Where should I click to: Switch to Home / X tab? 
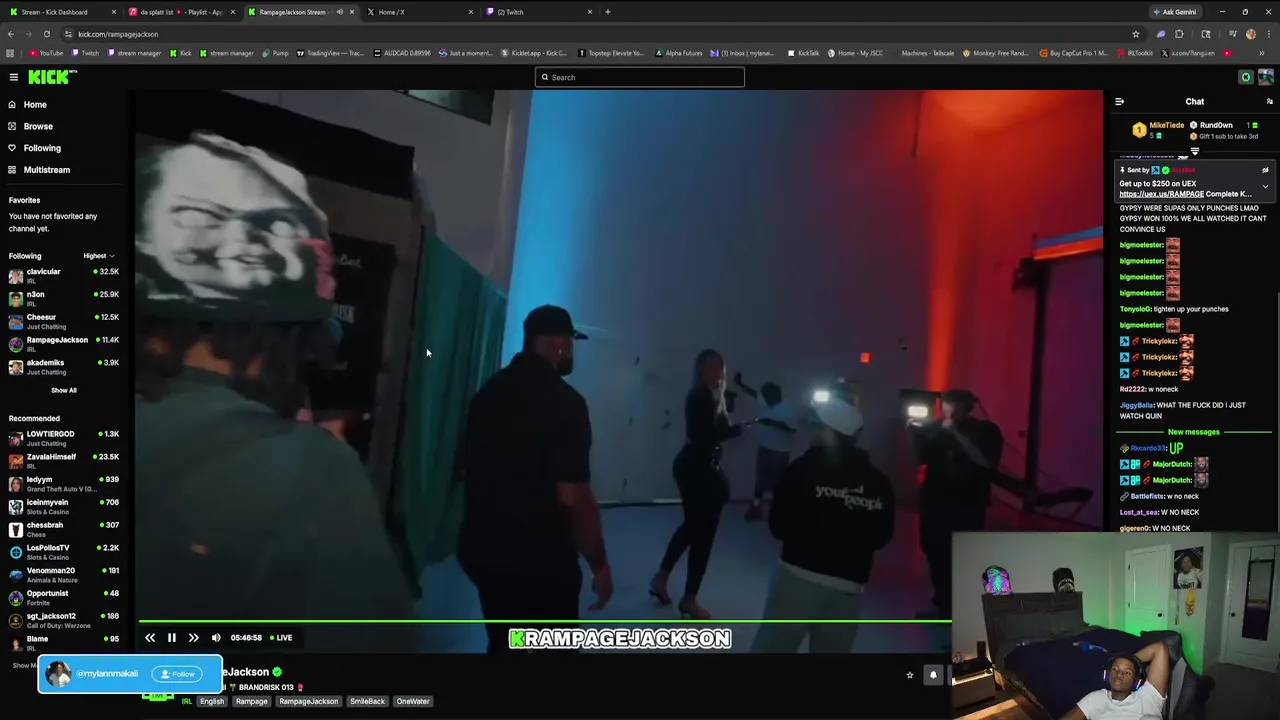click(x=418, y=12)
